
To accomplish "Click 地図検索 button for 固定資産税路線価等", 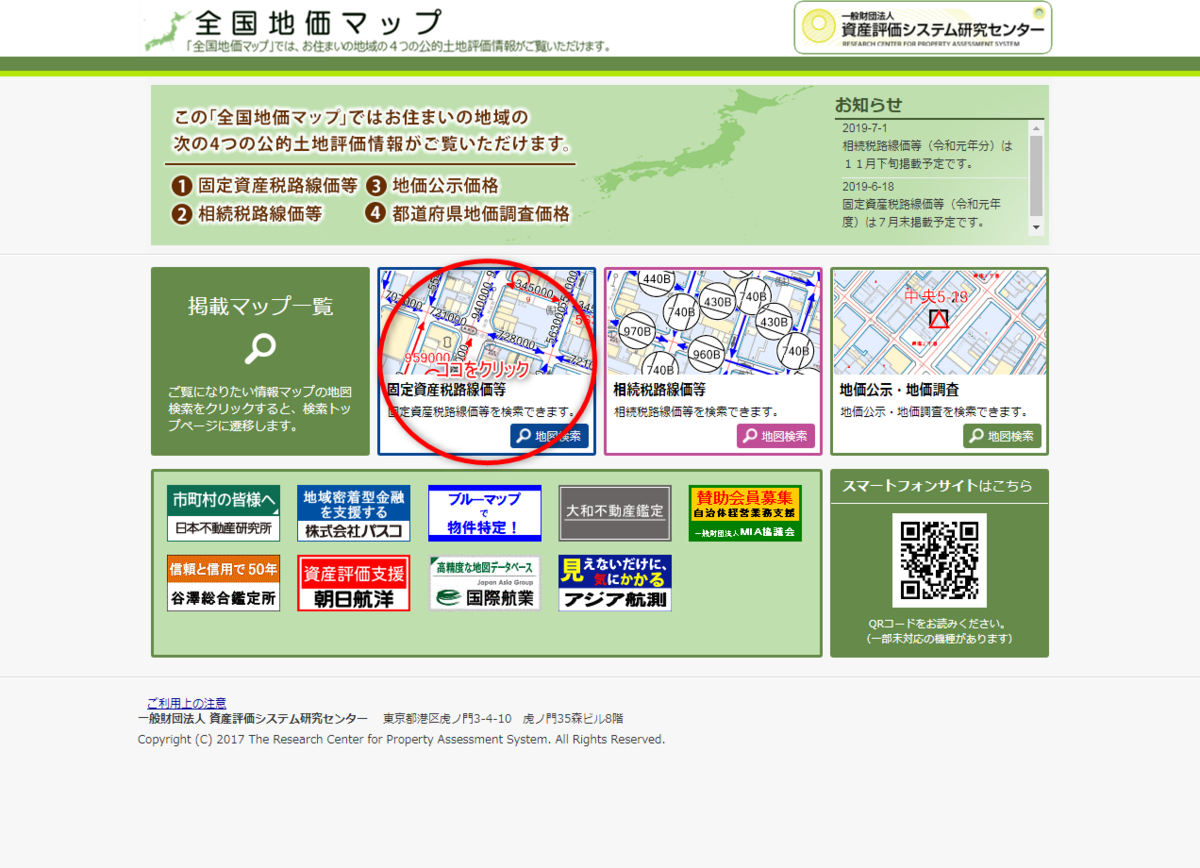I will pyautogui.click(x=549, y=436).
